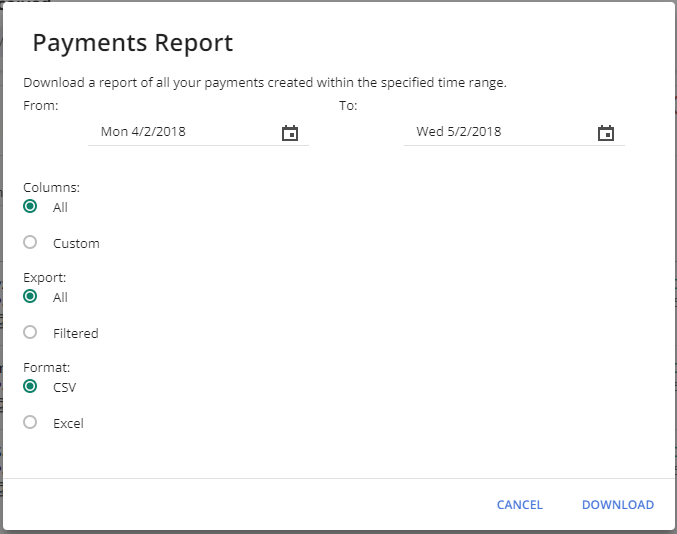677x534 pixels.
Task: Select the All radio button under Columns
Action: click(x=30, y=207)
